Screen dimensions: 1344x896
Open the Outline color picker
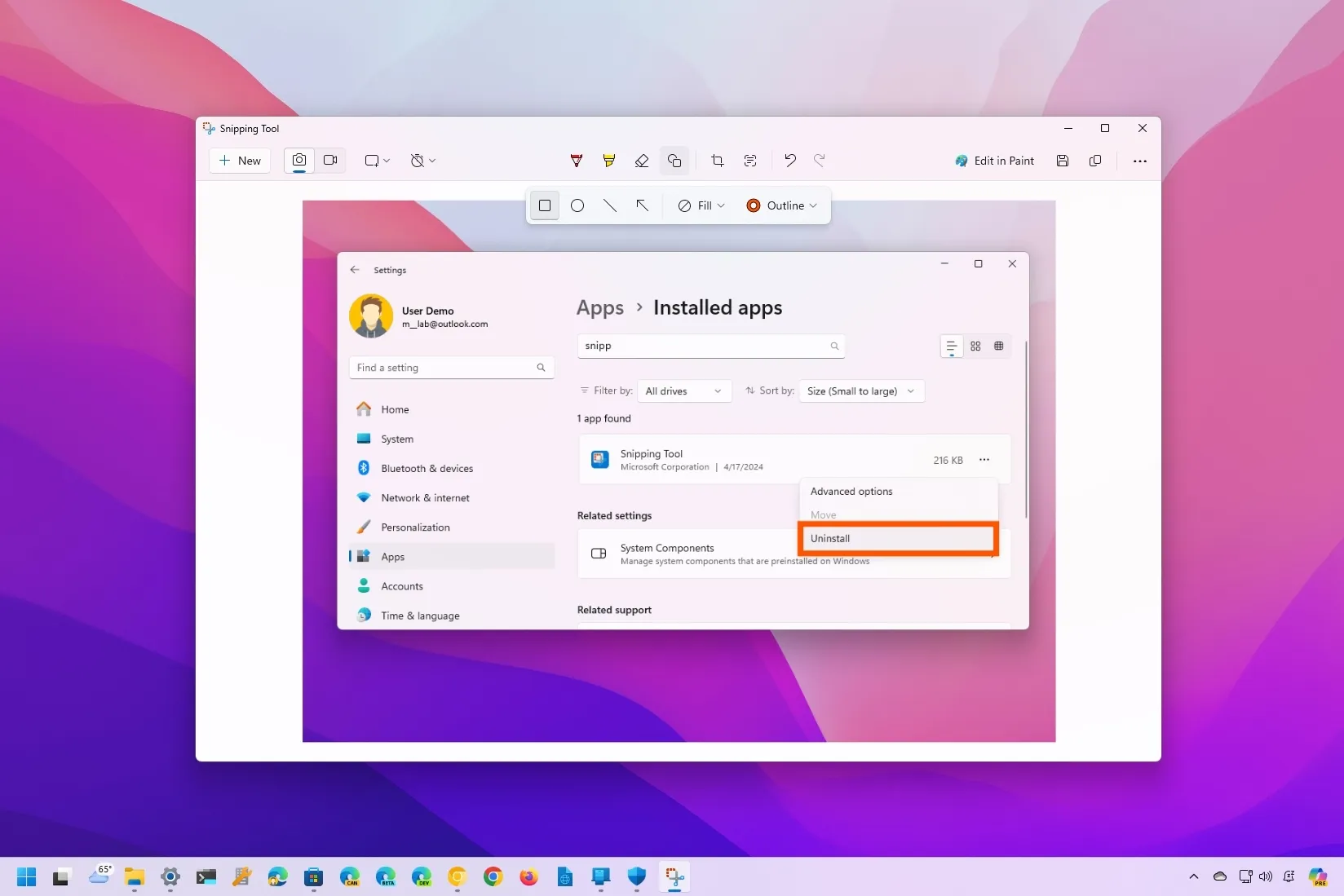(780, 205)
